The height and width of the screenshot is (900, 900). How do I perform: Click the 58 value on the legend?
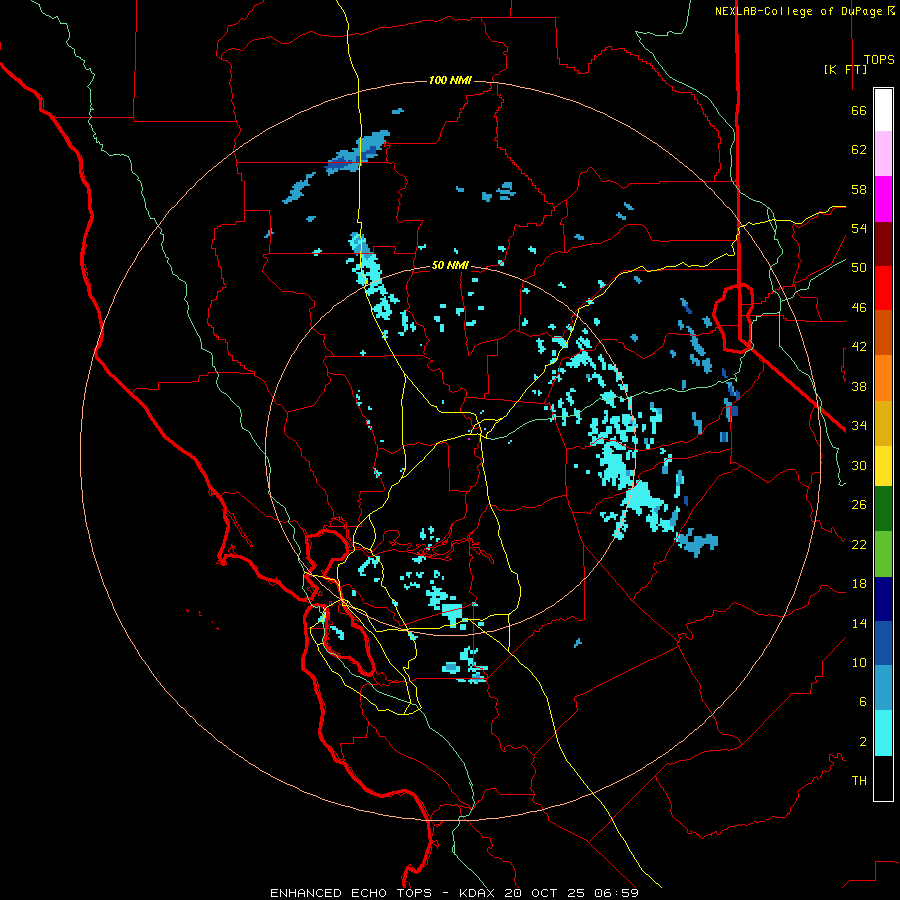pyautogui.click(x=859, y=189)
